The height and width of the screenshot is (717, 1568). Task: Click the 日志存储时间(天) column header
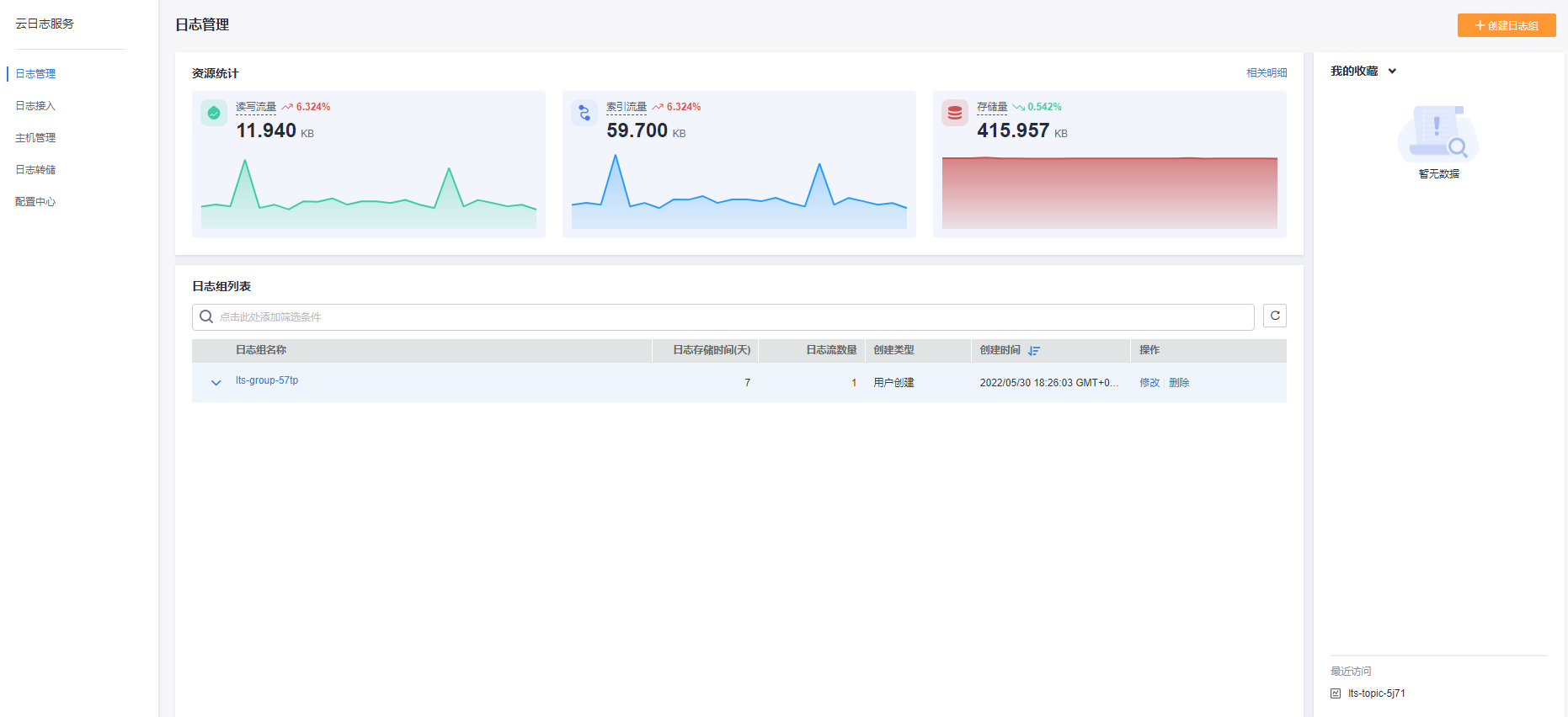click(712, 350)
